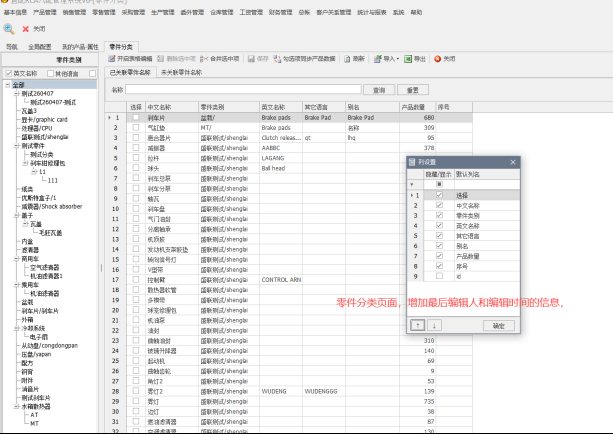
Task: Click the magnifier search icon in top toolbar
Action: coord(9,29)
